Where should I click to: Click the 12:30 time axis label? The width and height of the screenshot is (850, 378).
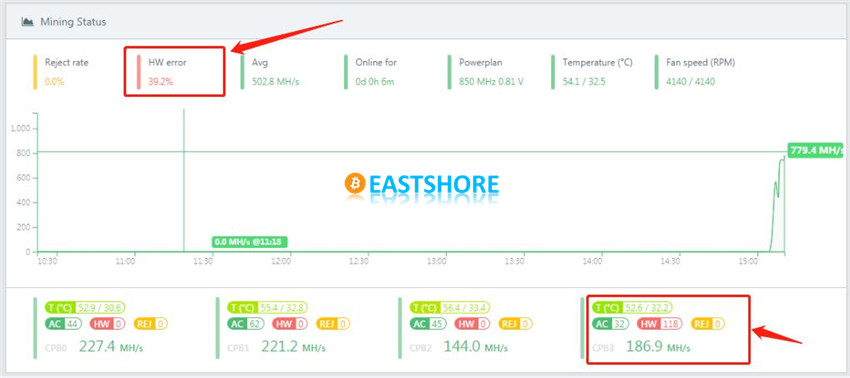click(359, 261)
